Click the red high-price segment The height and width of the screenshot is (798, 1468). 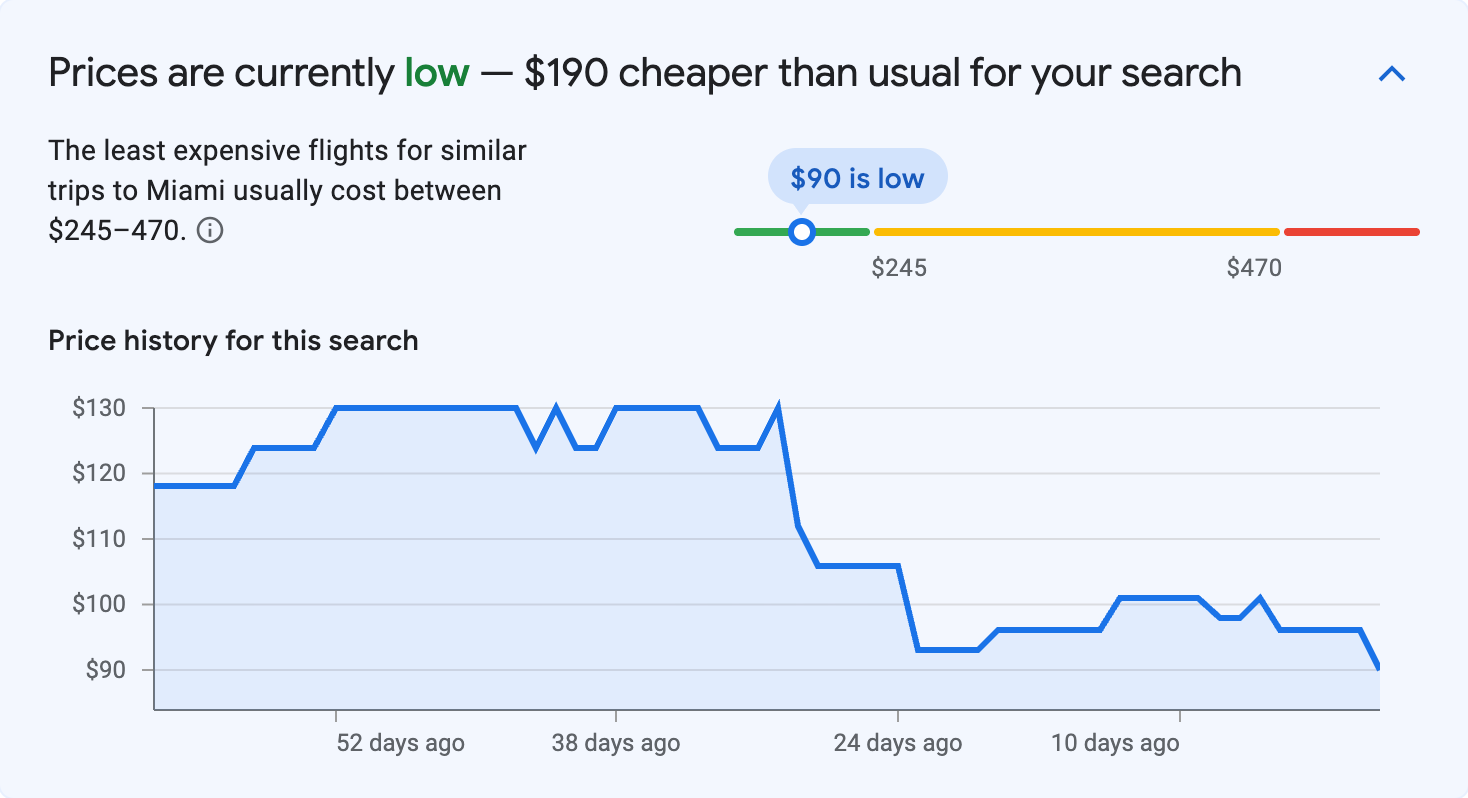tap(1350, 231)
